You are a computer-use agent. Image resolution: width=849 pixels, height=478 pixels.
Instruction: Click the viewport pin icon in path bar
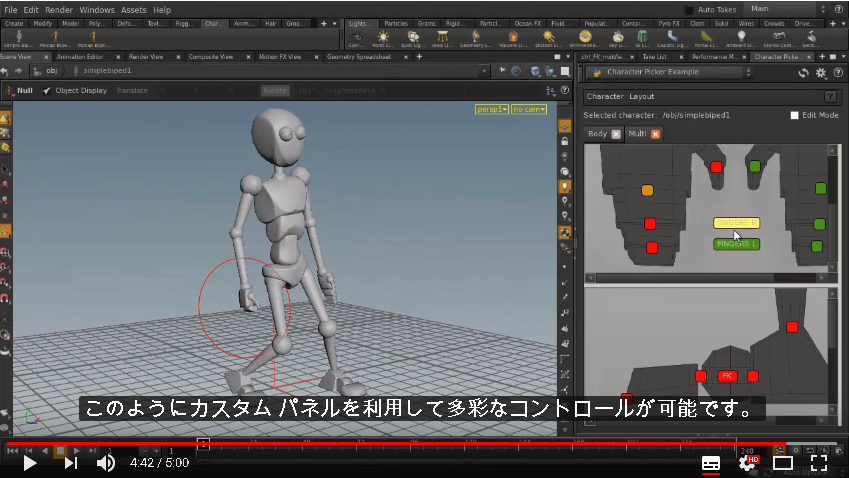pos(502,71)
